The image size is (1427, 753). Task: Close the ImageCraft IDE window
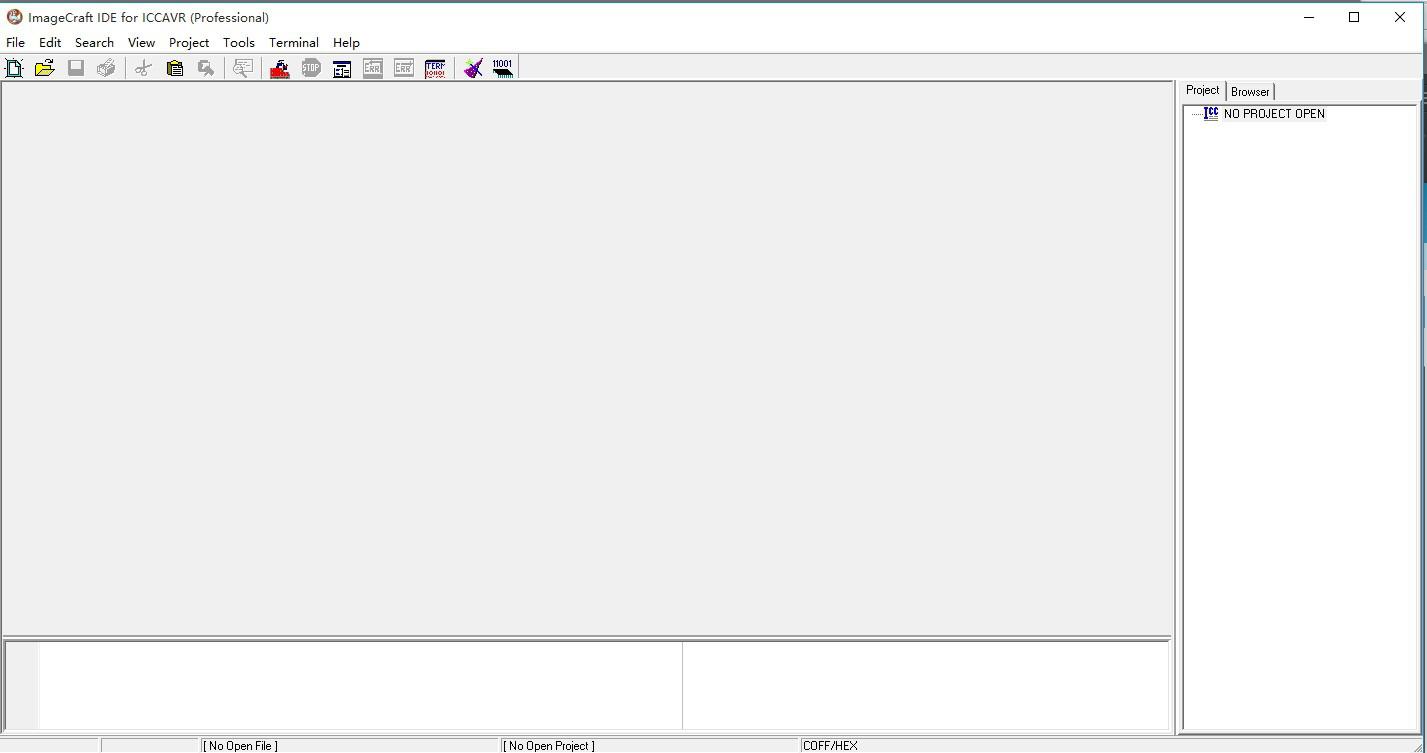[x=1400, y=17]
